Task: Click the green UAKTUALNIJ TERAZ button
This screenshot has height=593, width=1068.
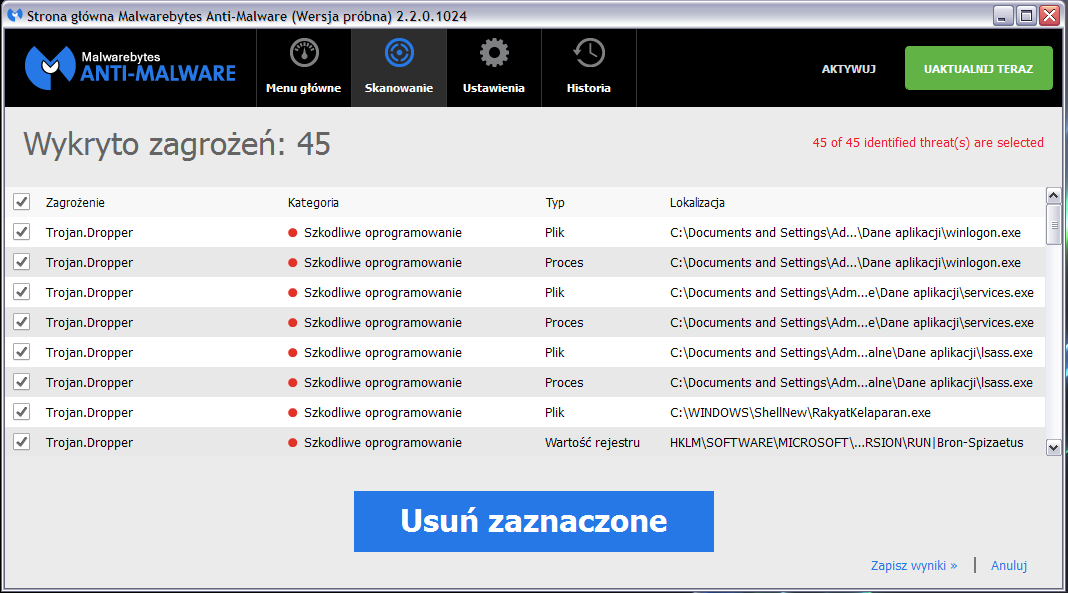Action: tap(979, 68)
